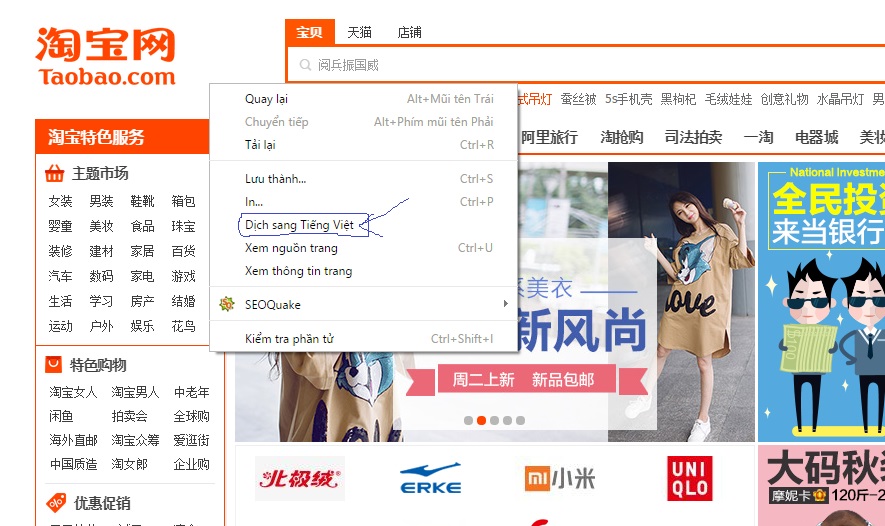
Task: Open the 拍卖会 link
Action: point(130,416)
